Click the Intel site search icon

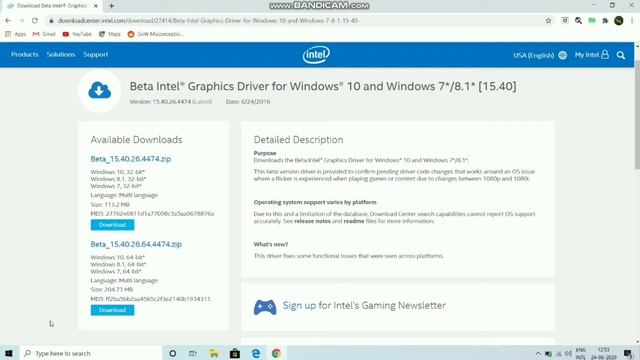pyautogui.click(x=621, y=55)
